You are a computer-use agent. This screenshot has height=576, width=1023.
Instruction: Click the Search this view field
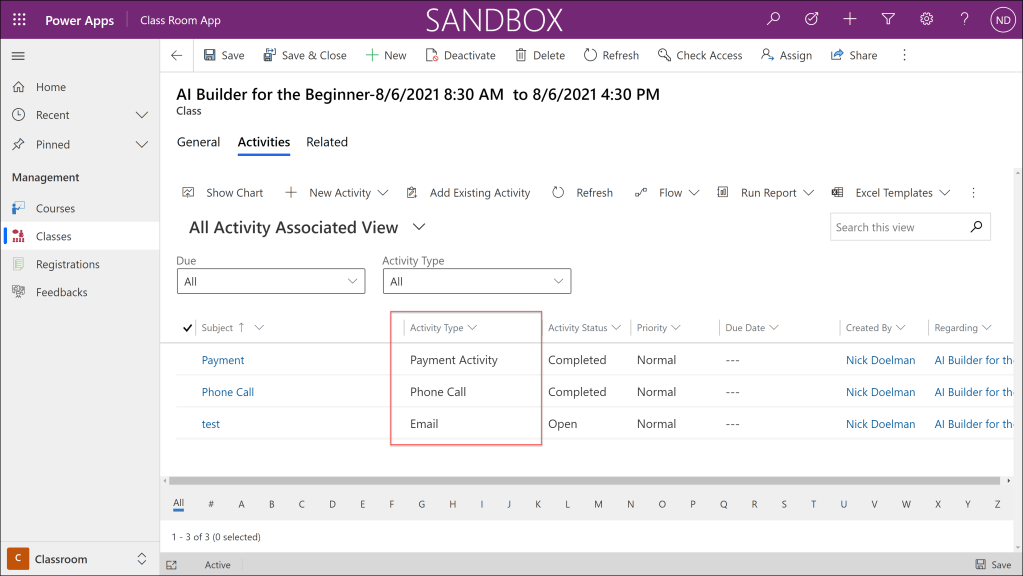click(x=899, y=227)
